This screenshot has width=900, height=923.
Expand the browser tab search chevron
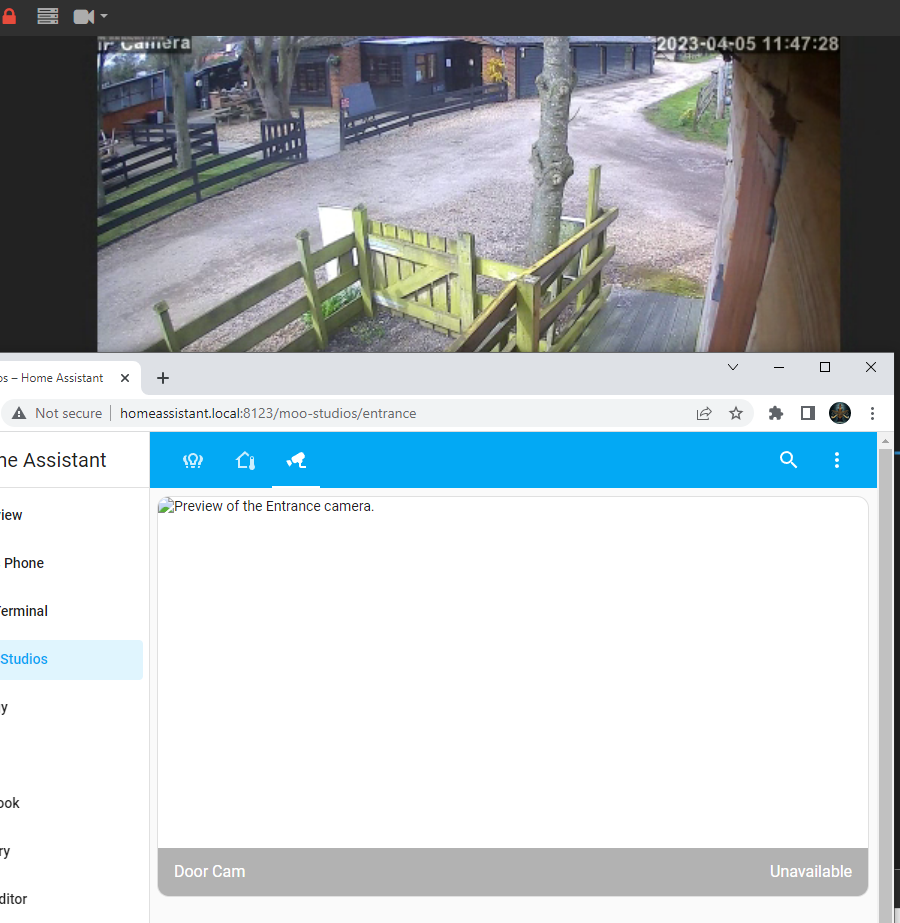pyautogui.click(x=733, y=367)
